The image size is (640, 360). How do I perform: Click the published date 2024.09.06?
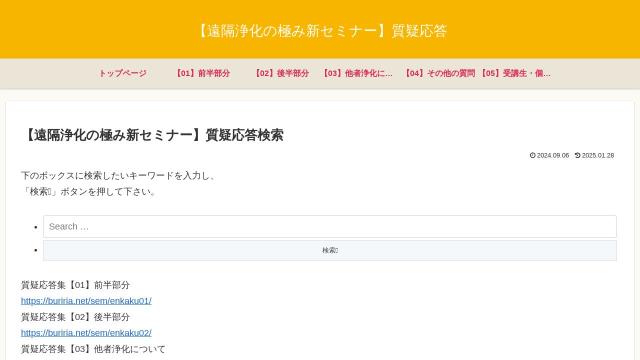point(553,156)
